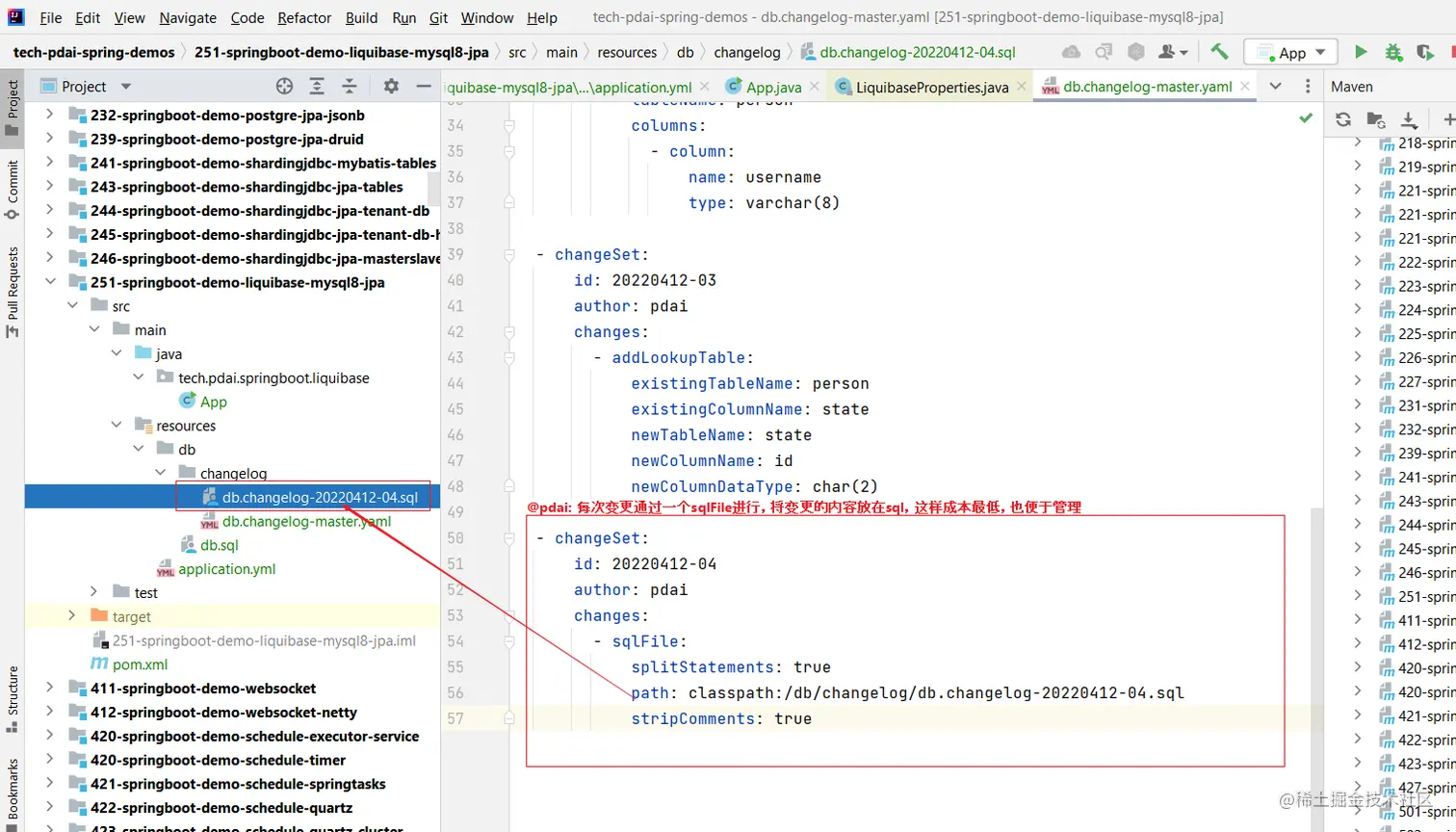This screenshot has height=832, width=1456.
Task: Click the Build Project hammer icon
Action: [1219, 52]
